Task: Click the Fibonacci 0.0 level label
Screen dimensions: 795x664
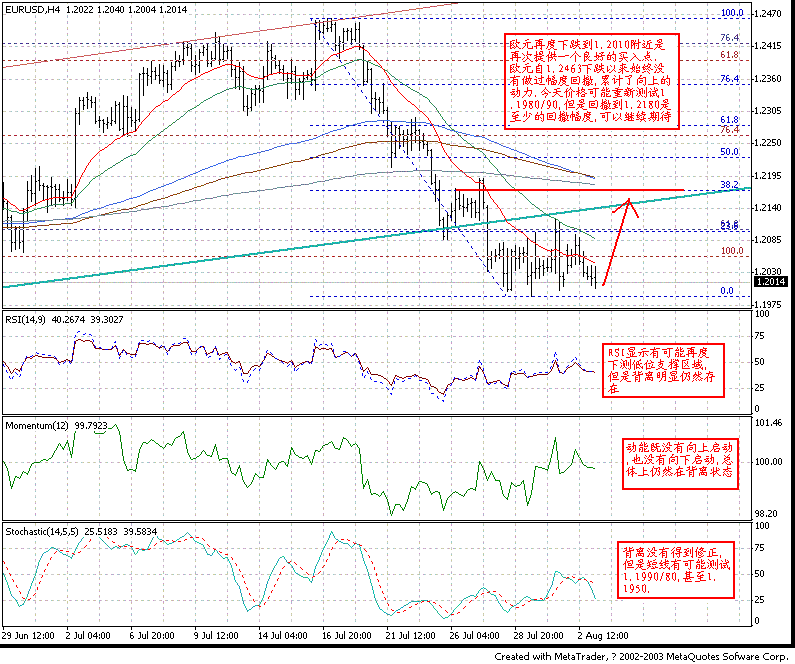Action: pyautogui.click(x=727, y=290)
